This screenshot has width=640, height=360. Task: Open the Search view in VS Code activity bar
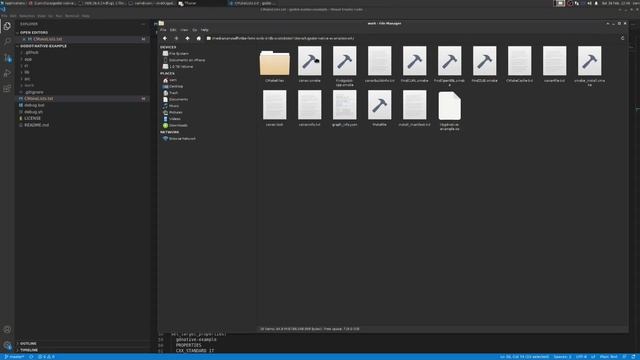click(7, 42)
